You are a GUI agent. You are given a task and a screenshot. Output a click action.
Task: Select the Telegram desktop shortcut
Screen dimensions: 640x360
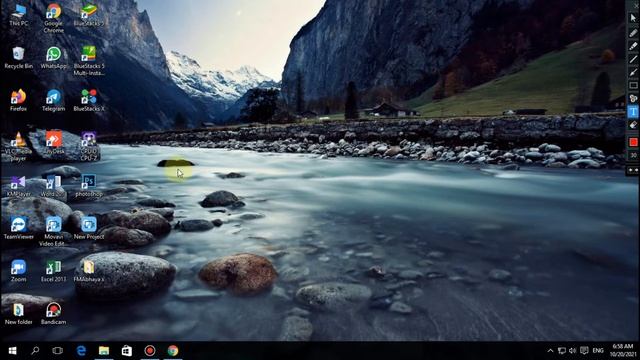point(53,100)
